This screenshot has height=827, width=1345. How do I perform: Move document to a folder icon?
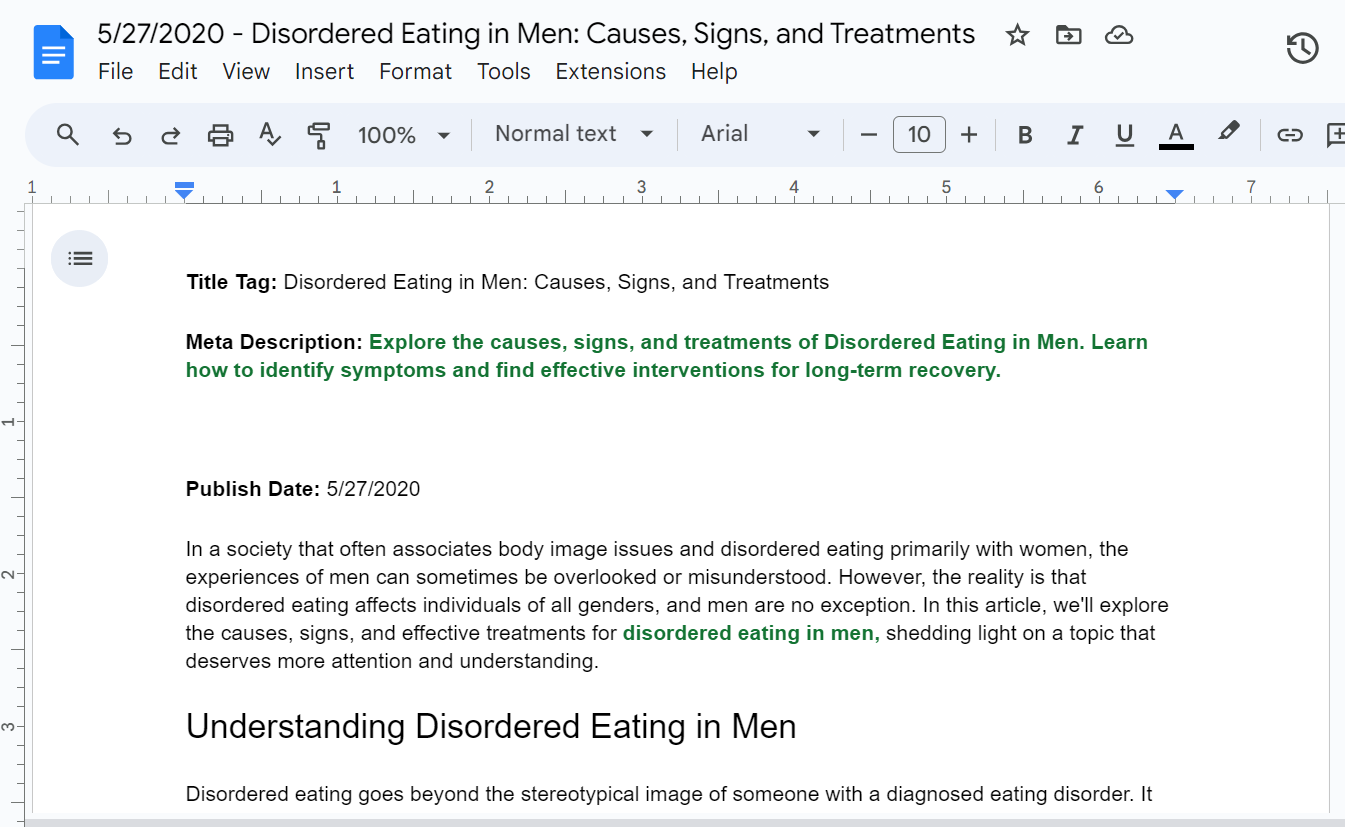point(1068,36)
